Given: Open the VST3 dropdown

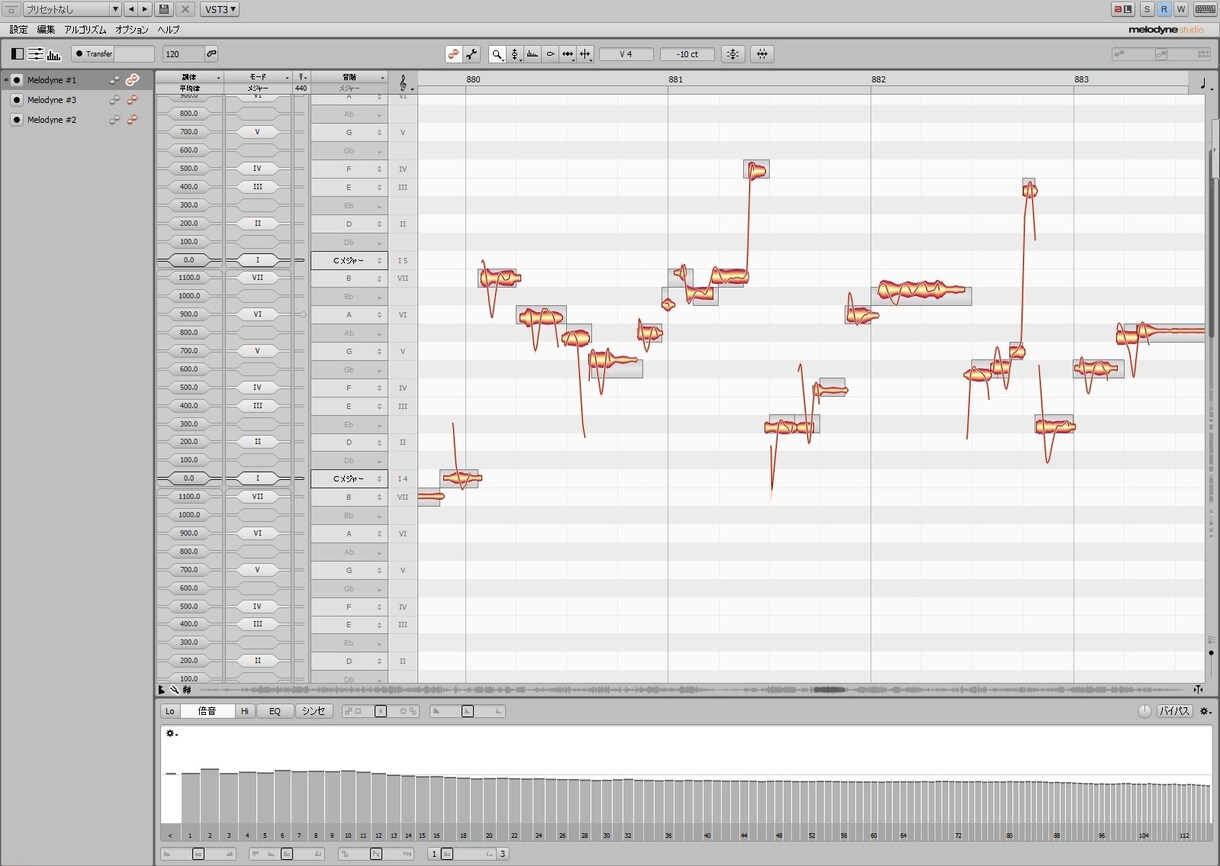Looking at the screenshot, I should pyautogui.click(x=220, y=9).
